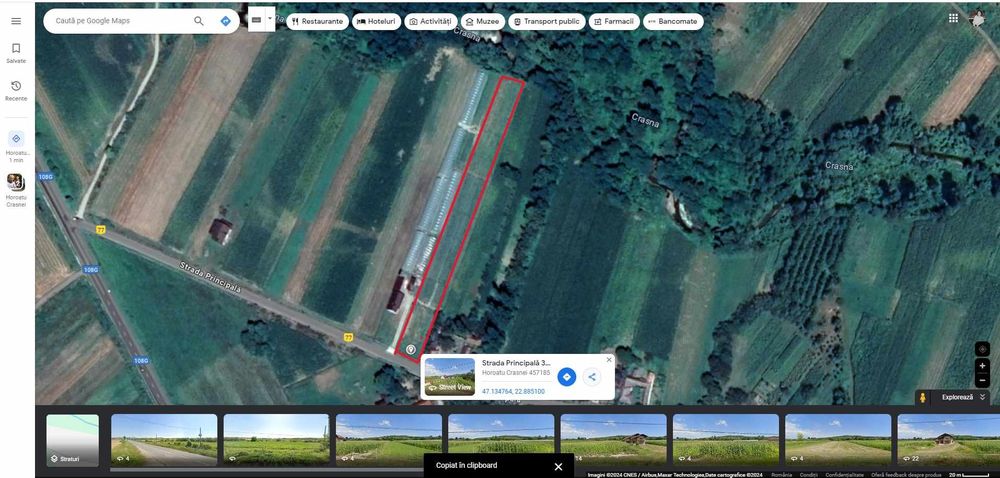The width and height of the screenshot is (1000, 478).
Task: Close the Strada Principală place card
Action: (608, 360)
